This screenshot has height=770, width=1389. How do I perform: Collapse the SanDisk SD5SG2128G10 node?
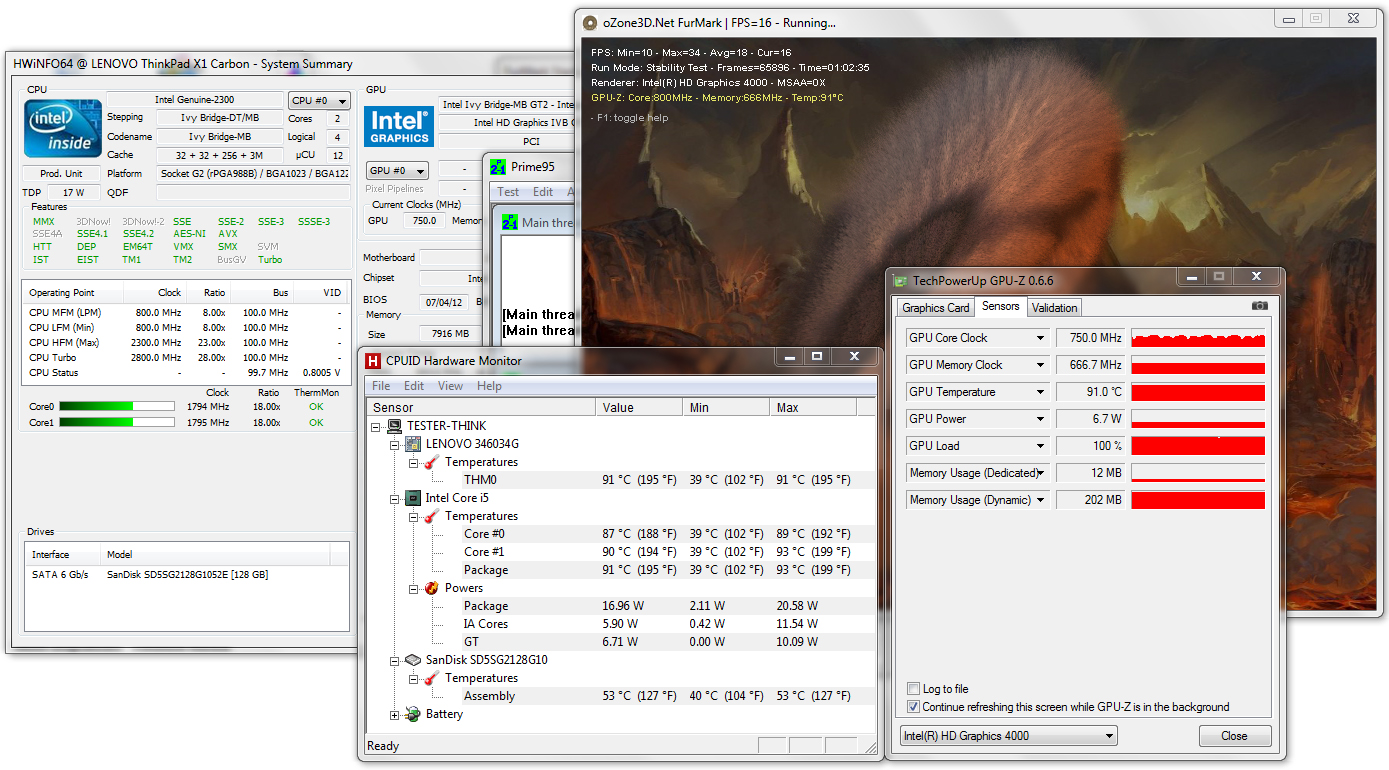pyautogui.click(x=395, y=660)
